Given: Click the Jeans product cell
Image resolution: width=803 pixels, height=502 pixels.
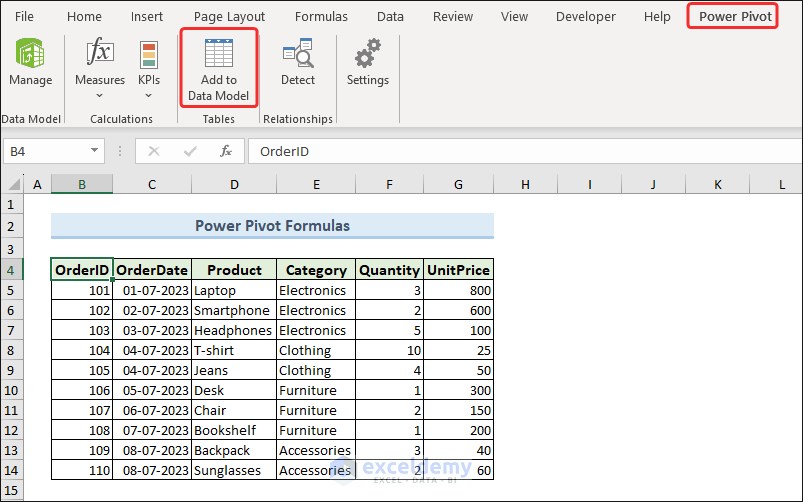Looking at the screenshot, I should coord(234,370).
